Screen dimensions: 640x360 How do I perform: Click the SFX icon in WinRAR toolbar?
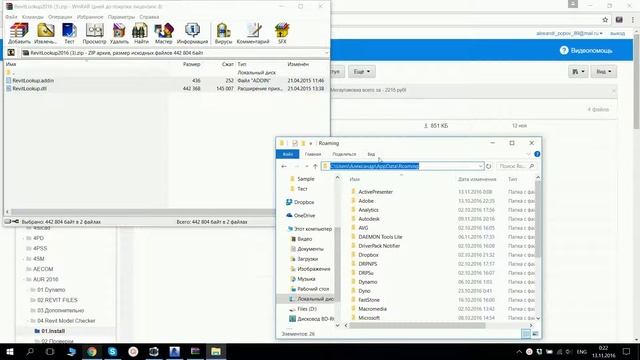tap(282, 33)
